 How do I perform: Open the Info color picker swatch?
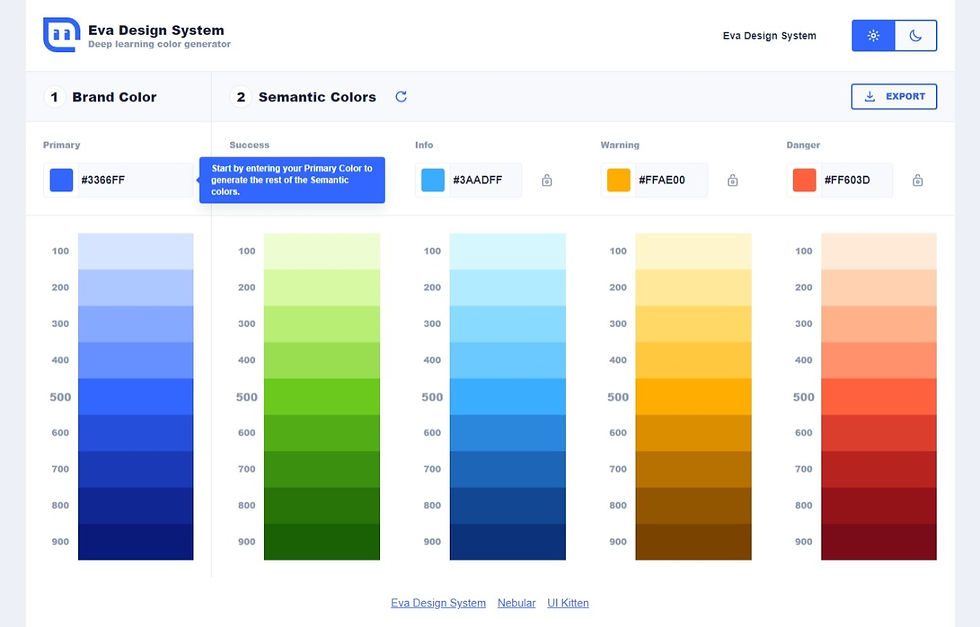432,180
